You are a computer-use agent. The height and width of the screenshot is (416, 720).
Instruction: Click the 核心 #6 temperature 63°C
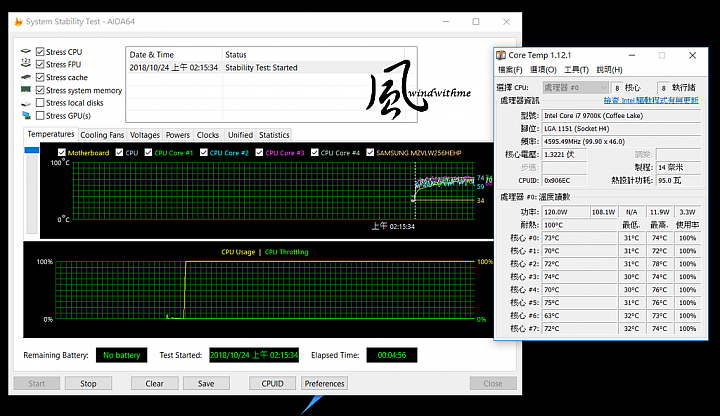[x=579, y=315]
